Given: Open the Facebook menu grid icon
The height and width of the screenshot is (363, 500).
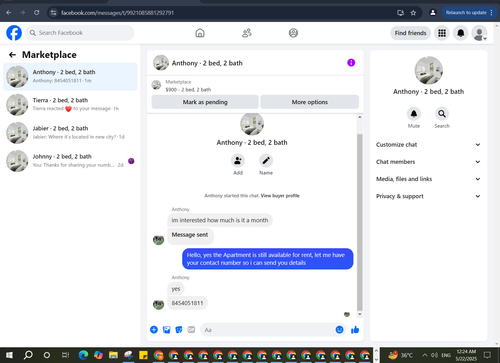Looking at the screenshot, I should 442,33.
